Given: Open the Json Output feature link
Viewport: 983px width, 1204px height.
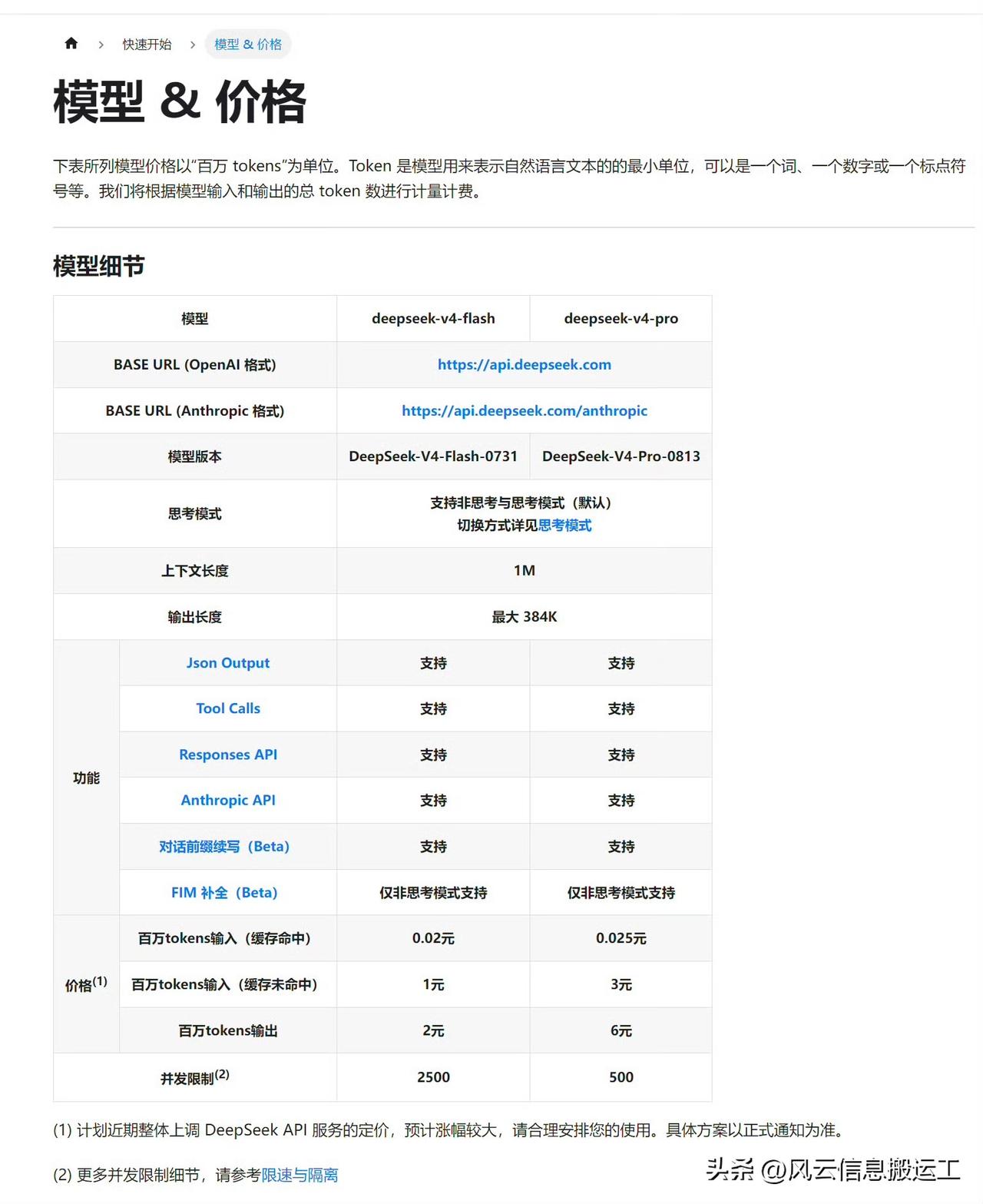Looking at the screenshot, I should click(228, 663).
